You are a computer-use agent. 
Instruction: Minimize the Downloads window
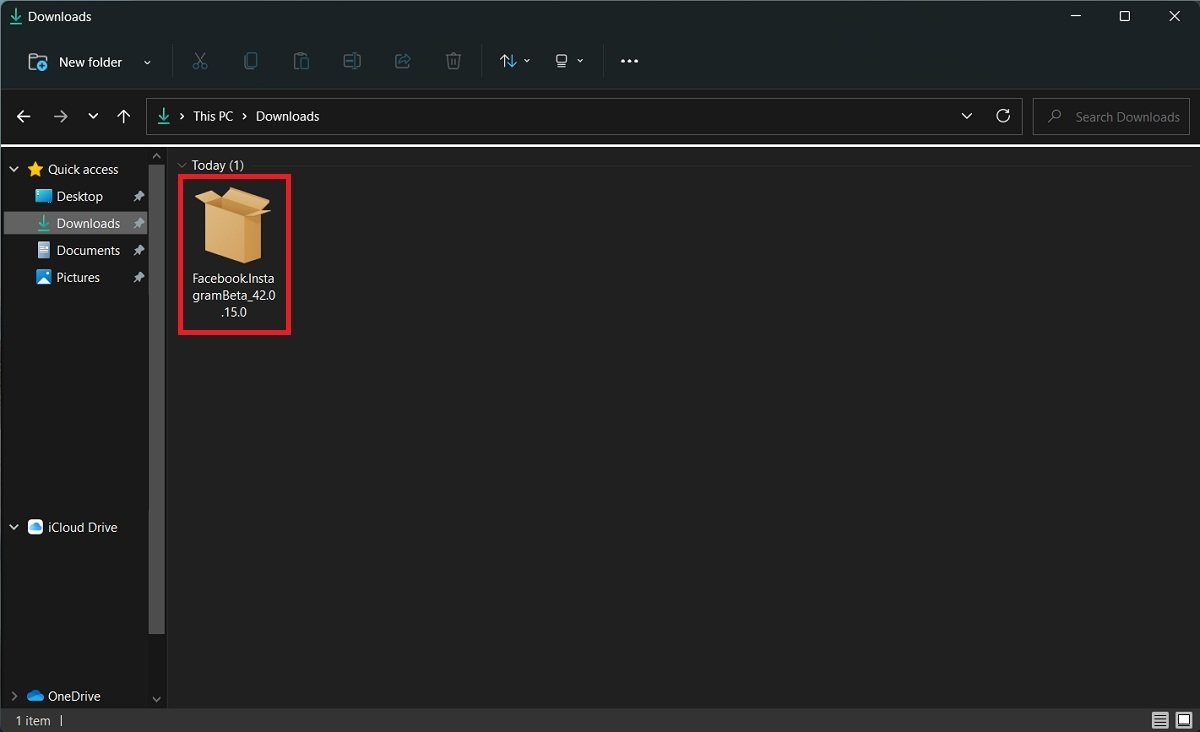coord(1076,16)
